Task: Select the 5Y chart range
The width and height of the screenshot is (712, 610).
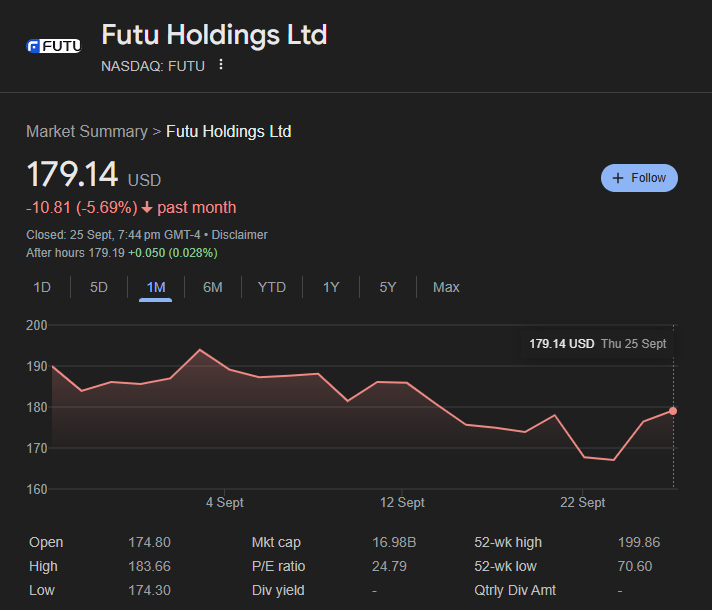Action: 388,288
